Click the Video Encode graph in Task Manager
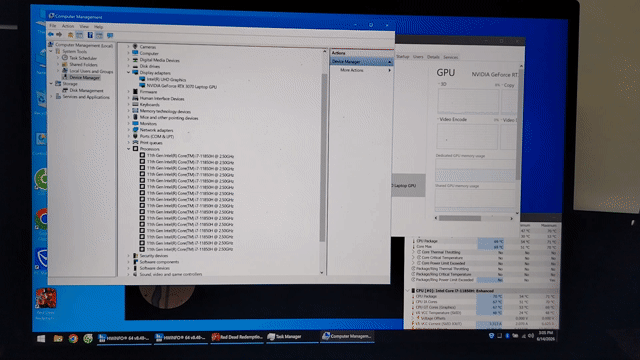This screenshot has height=360, width=640. tap(467, 136)
